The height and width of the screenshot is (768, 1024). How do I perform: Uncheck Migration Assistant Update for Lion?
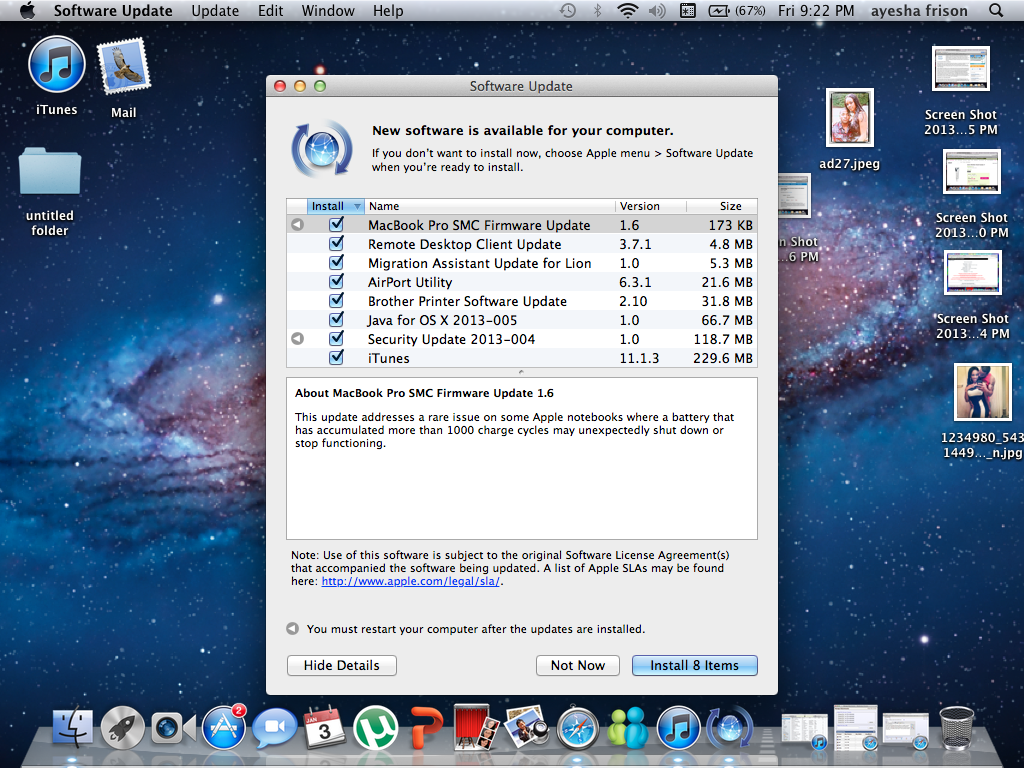(x=336, y=263)
